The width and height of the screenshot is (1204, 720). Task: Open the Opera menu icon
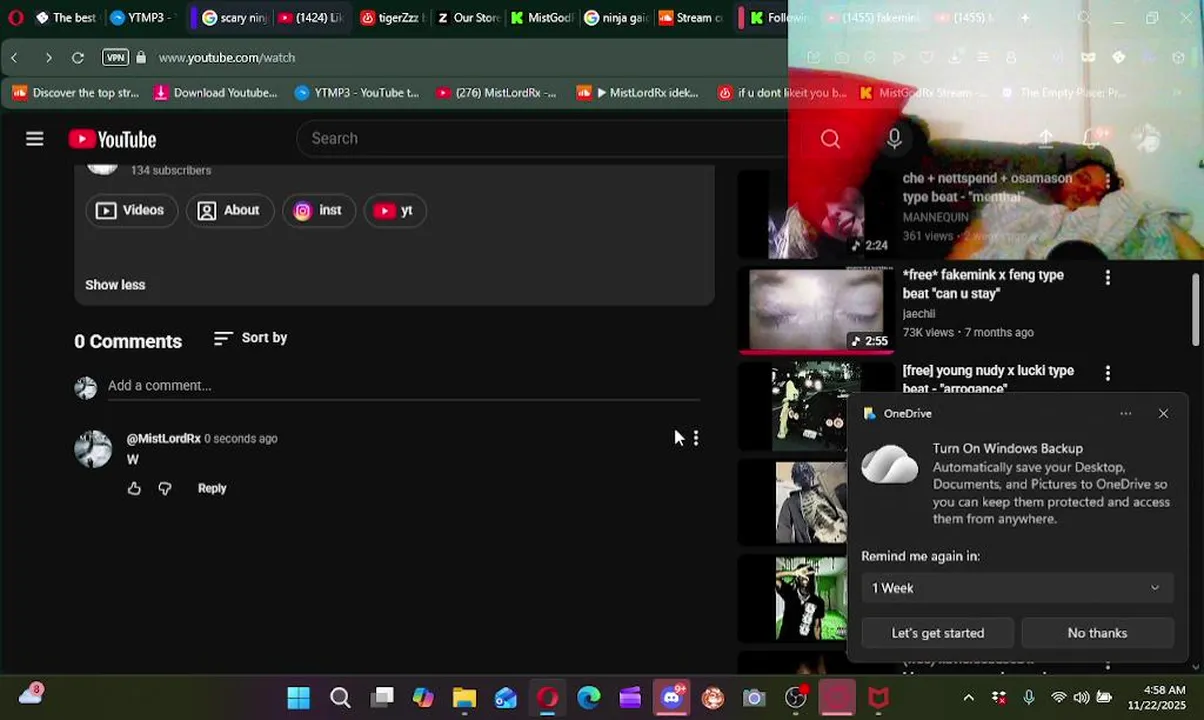click(x=15, y=17)
